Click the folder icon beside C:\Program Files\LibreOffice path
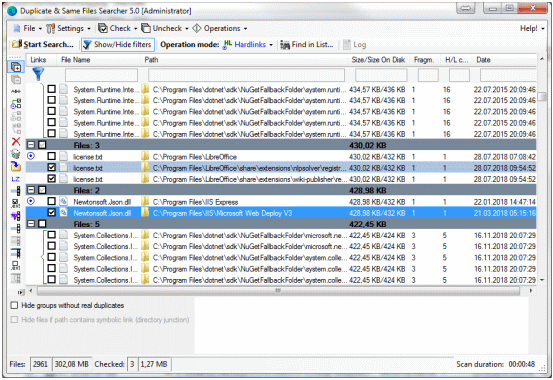 tap(145, 157)
